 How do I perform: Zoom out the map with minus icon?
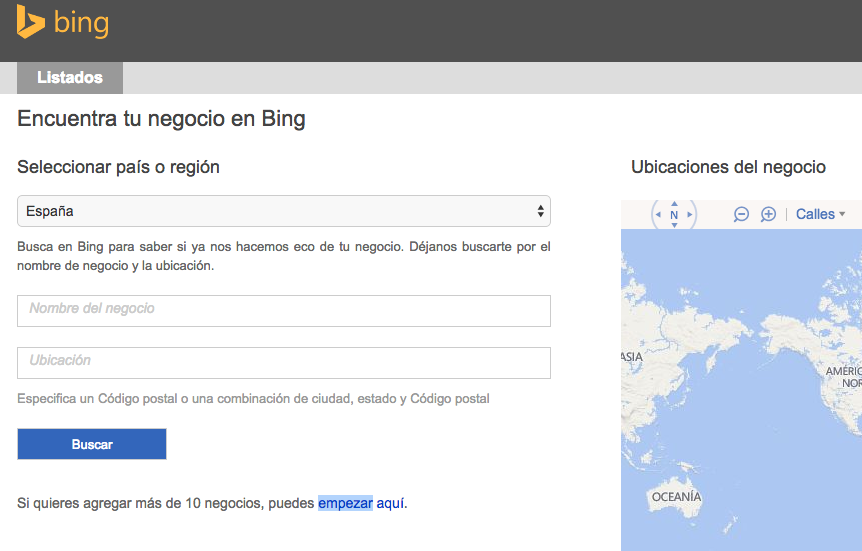click(x=741, y=214)
